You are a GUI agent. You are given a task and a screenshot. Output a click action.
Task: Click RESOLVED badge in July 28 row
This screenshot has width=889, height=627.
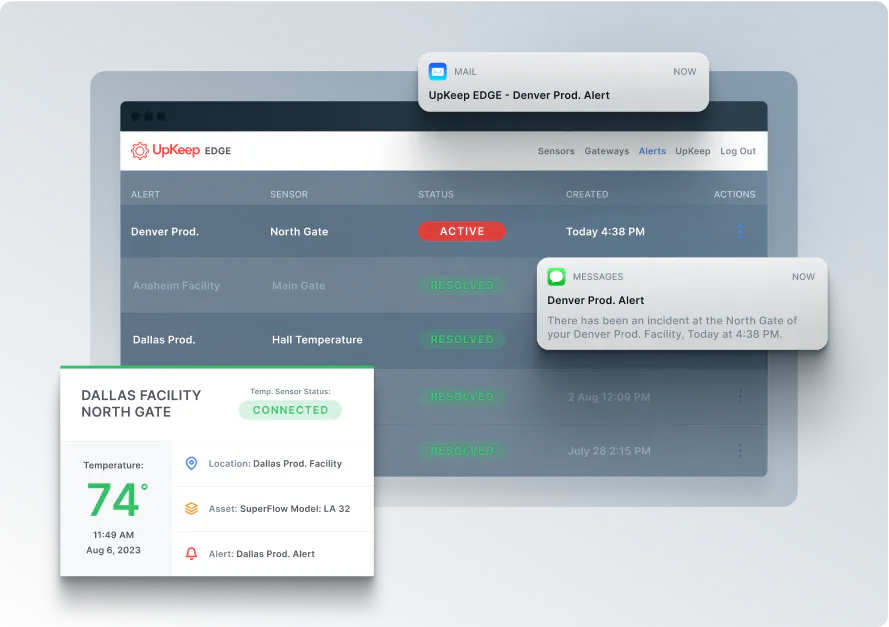(x=462, y=451)
